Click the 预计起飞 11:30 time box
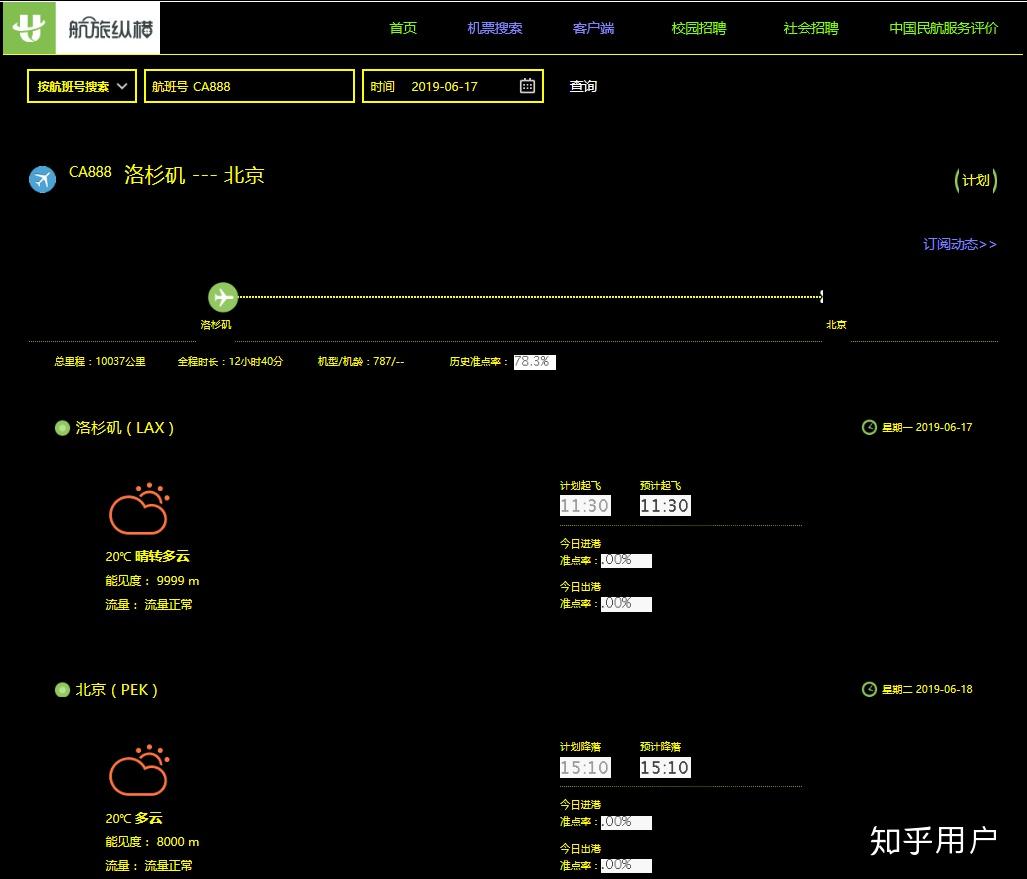Screen dimensions: 1027x879 [x=665, y=505]
